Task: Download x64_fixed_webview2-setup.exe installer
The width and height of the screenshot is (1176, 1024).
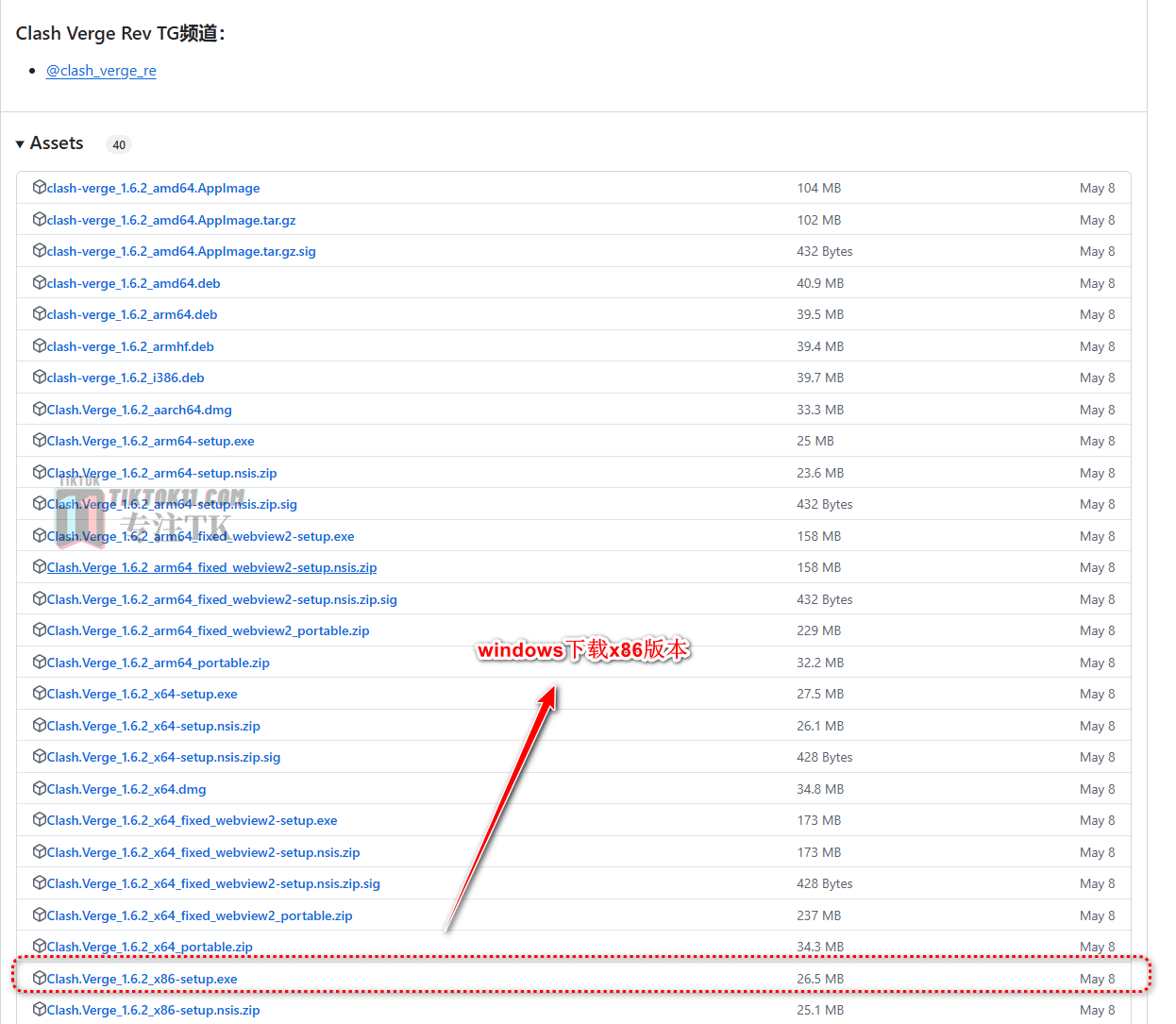Action: point(192,821)
